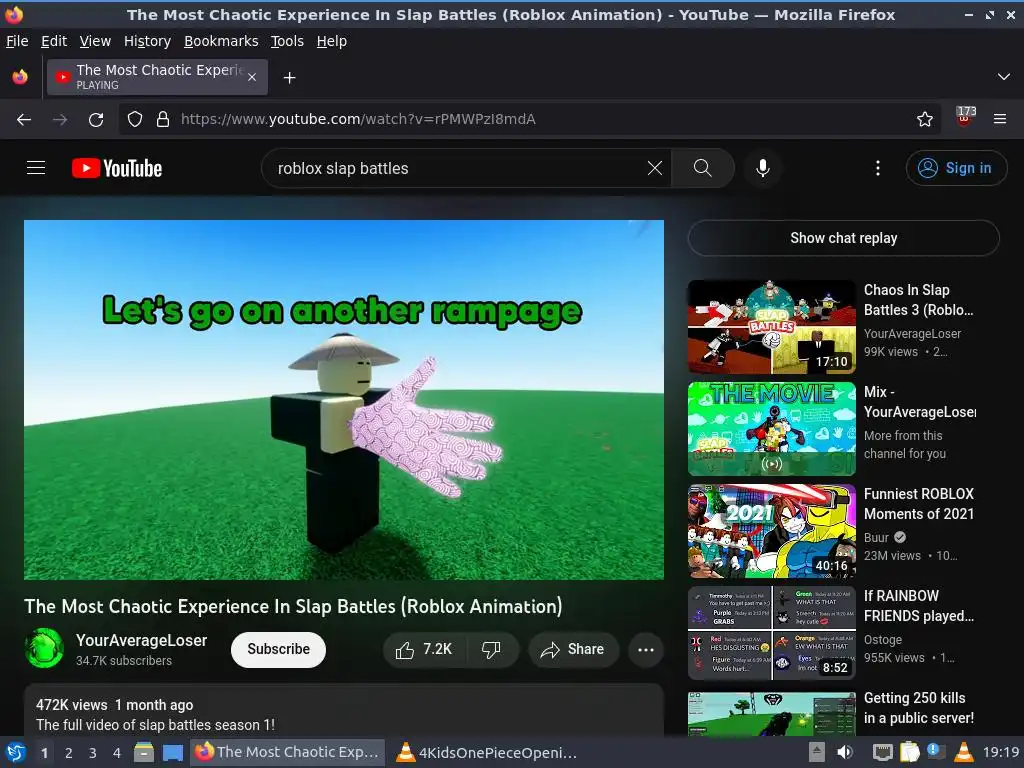This screenshot has width=1024, height=768.
Task: Click the Ostoge channel name
Action: click(883, 639)
